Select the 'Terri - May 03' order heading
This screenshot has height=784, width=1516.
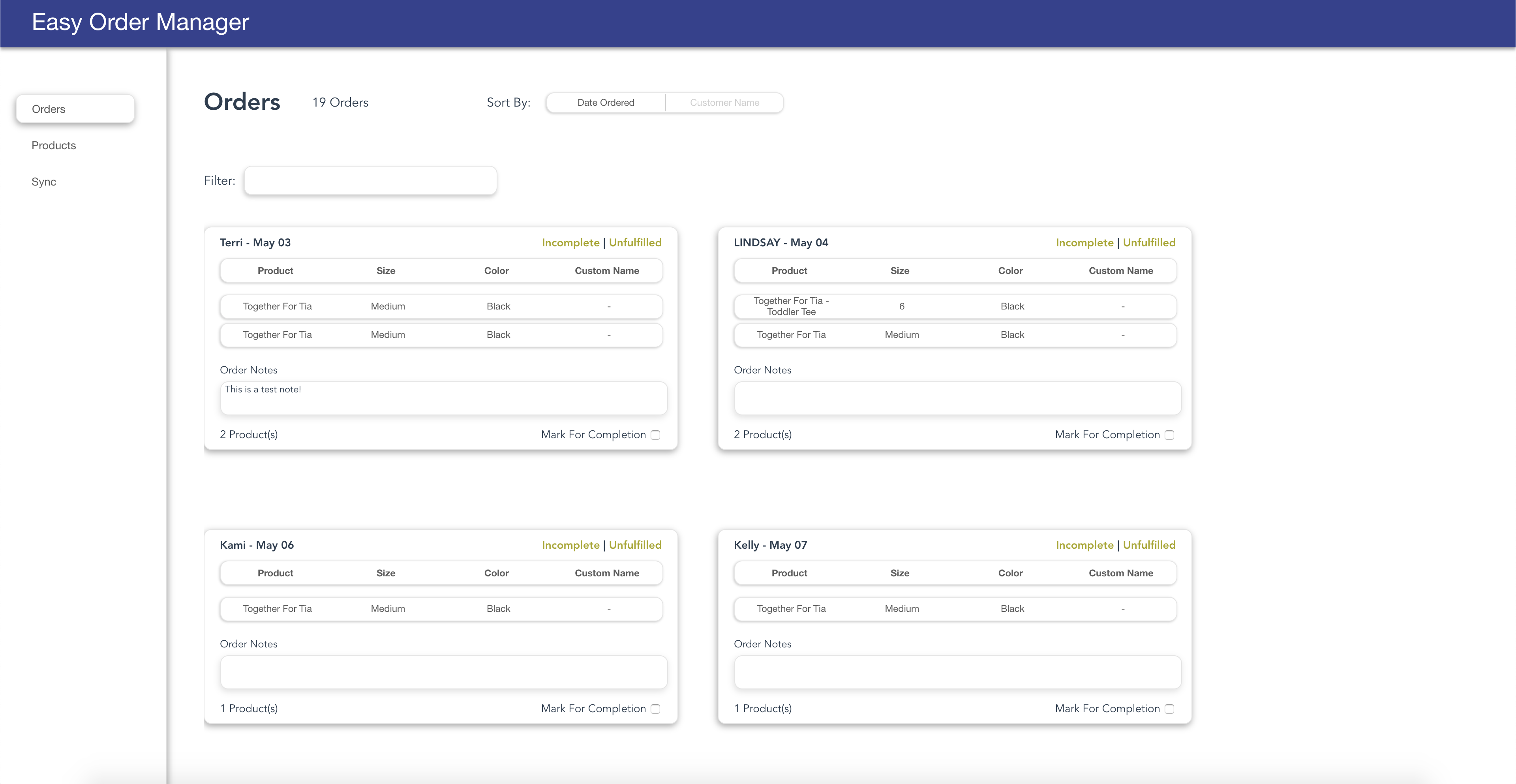(255, 242)
